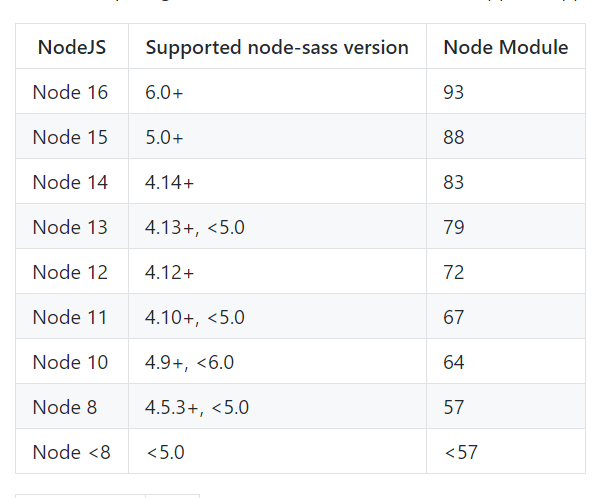Select the 4.9+, <6.0 version cell
Image resolution: width=608 pixels, height=498 pixels.
point(190,362)
